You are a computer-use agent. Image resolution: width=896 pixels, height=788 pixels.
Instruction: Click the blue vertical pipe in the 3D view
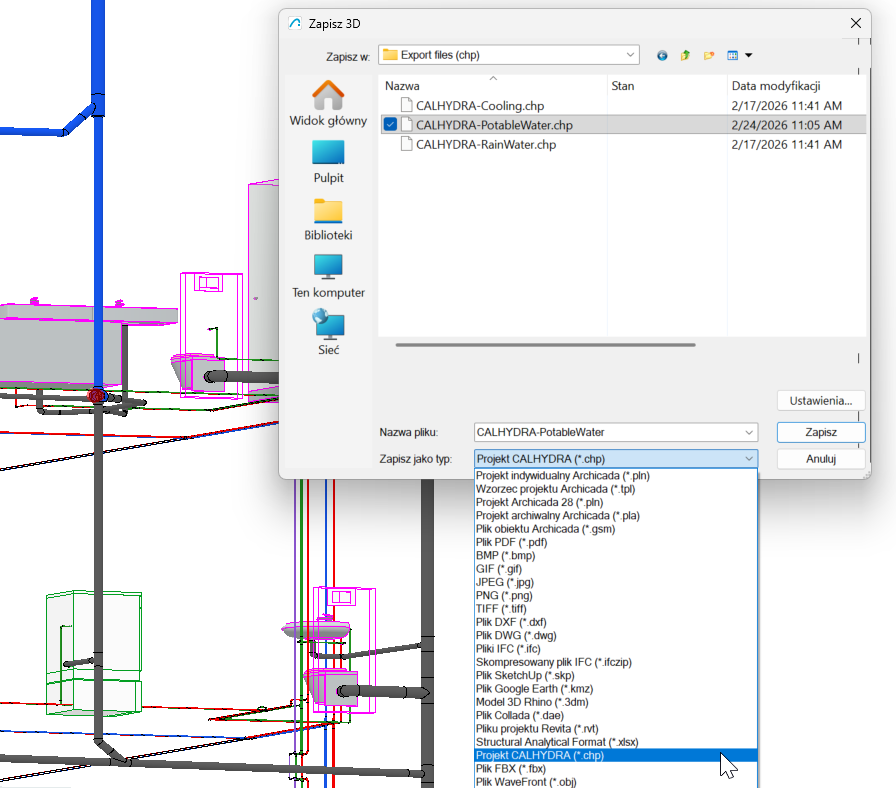(98, 229)
